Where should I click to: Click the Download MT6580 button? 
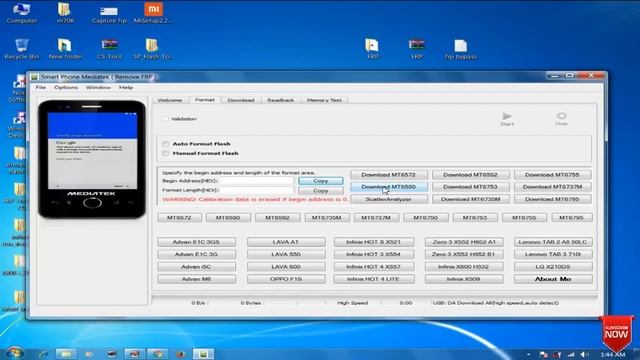pos(389,187)
